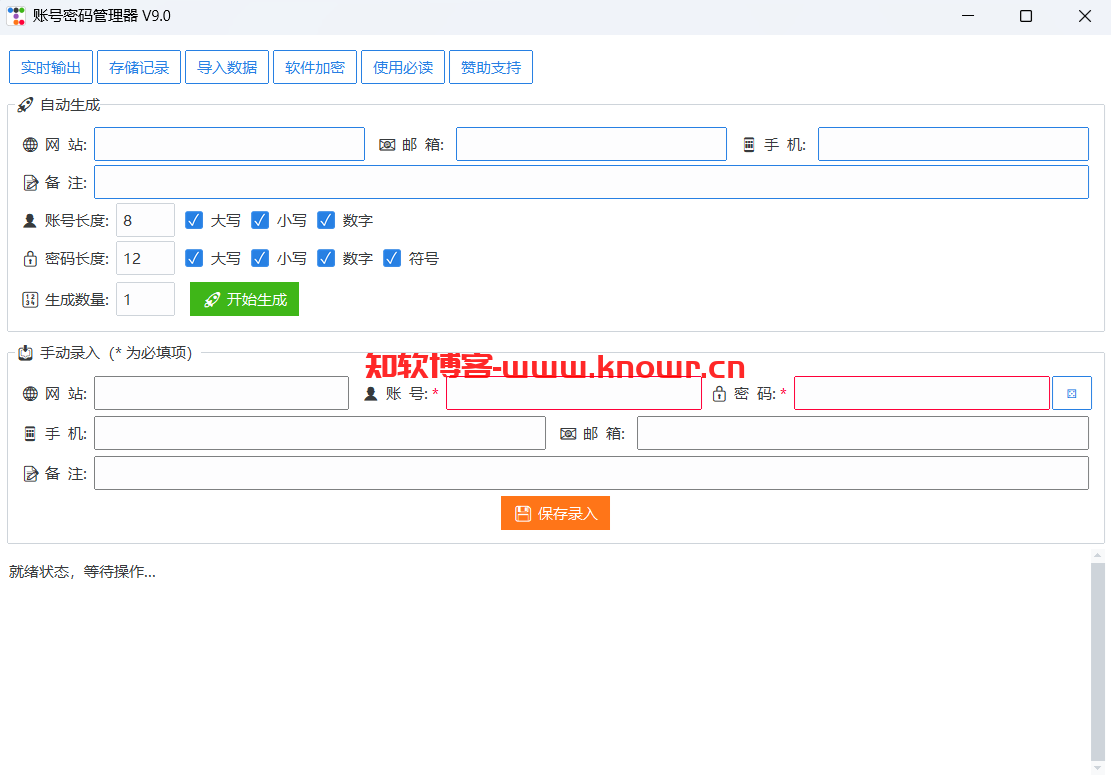Screen dimensions: 1111x782
Task: Focus 手机 field in 自动生成
Action: click(953, 144)
